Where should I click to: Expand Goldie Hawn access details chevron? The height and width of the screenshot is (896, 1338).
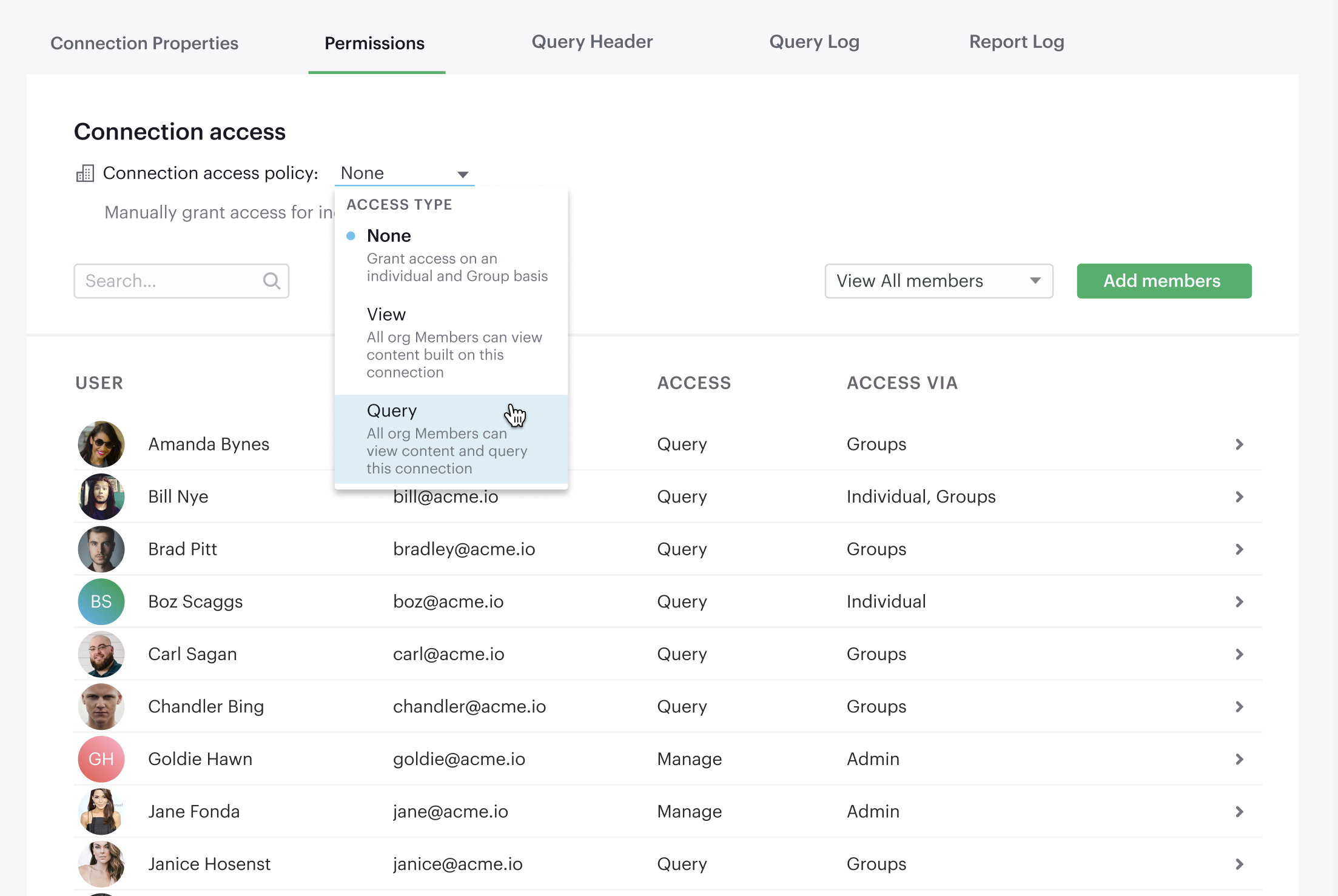coord(1238,758)
